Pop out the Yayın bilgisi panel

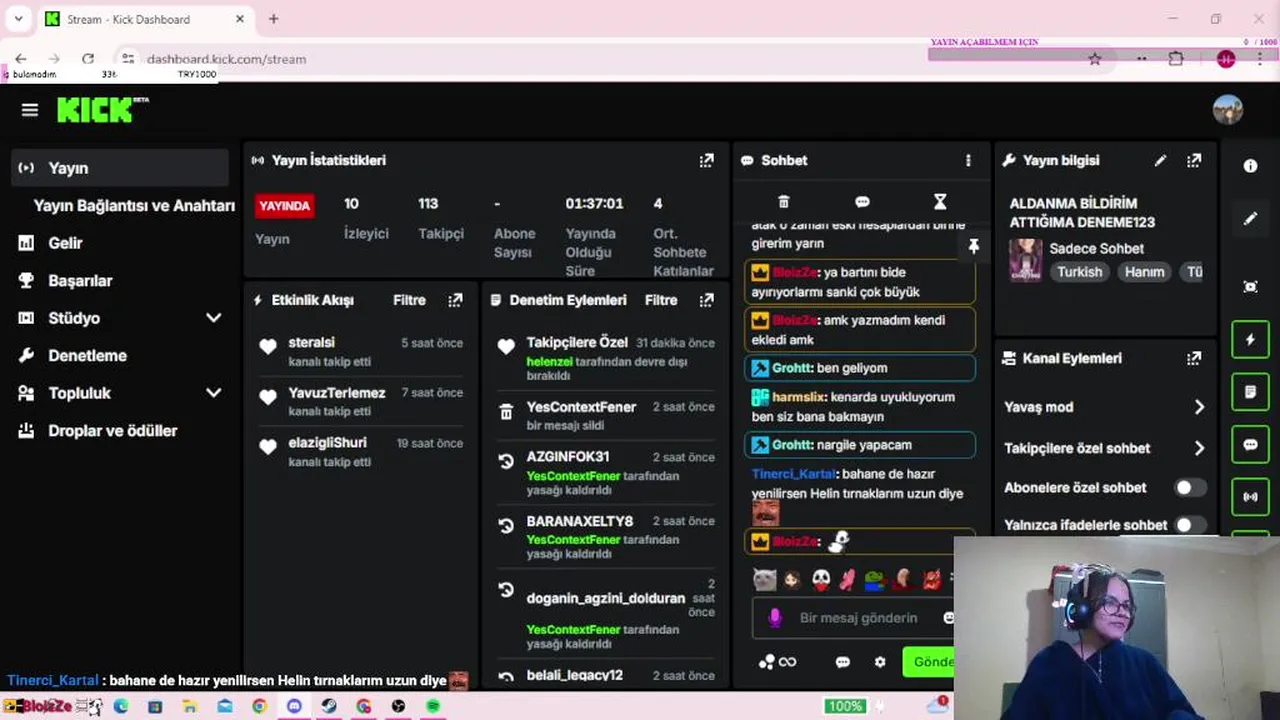pyautogui.click(x=1194, y=160)
